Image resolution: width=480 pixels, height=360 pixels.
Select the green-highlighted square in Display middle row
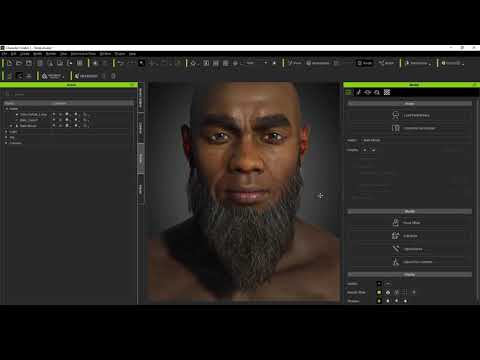click(x=379, y=292)
